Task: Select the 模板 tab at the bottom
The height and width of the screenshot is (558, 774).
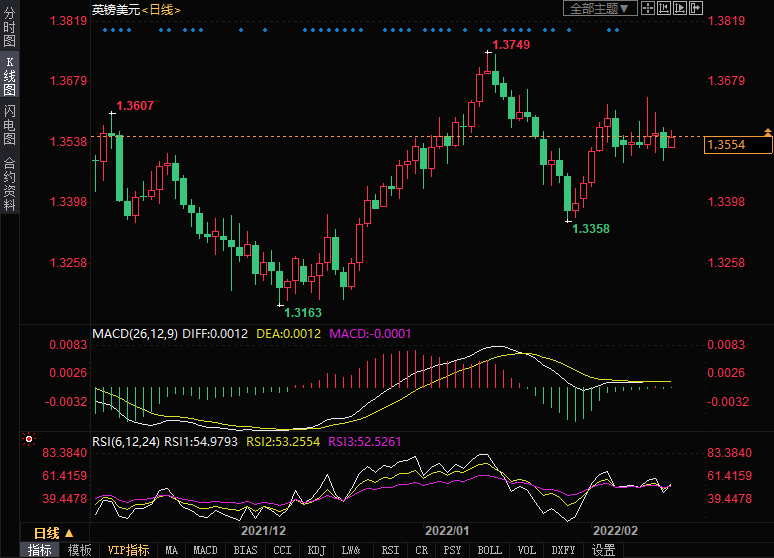Action: [x=79, y=550]
